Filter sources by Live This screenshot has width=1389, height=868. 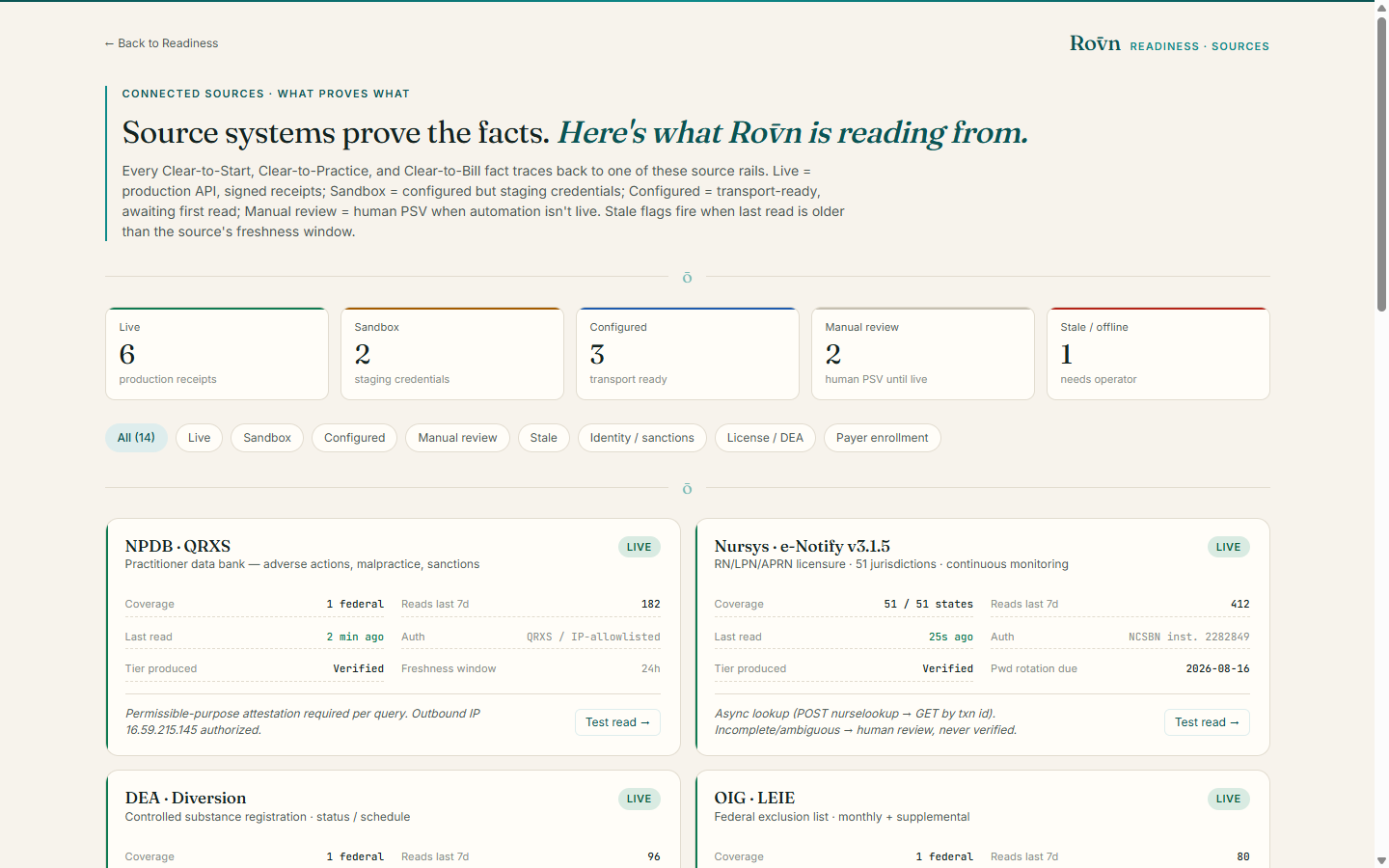pos(200,438)
